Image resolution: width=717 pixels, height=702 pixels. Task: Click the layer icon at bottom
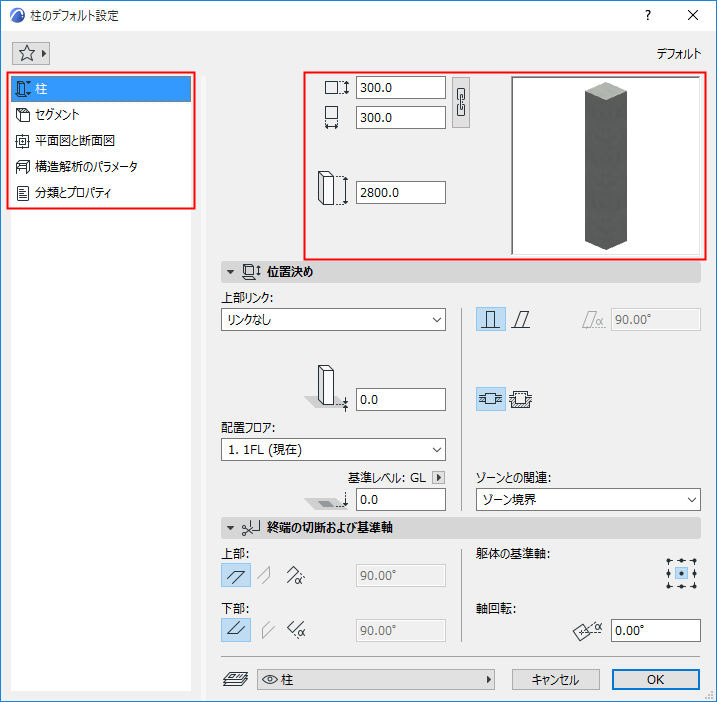235,680
